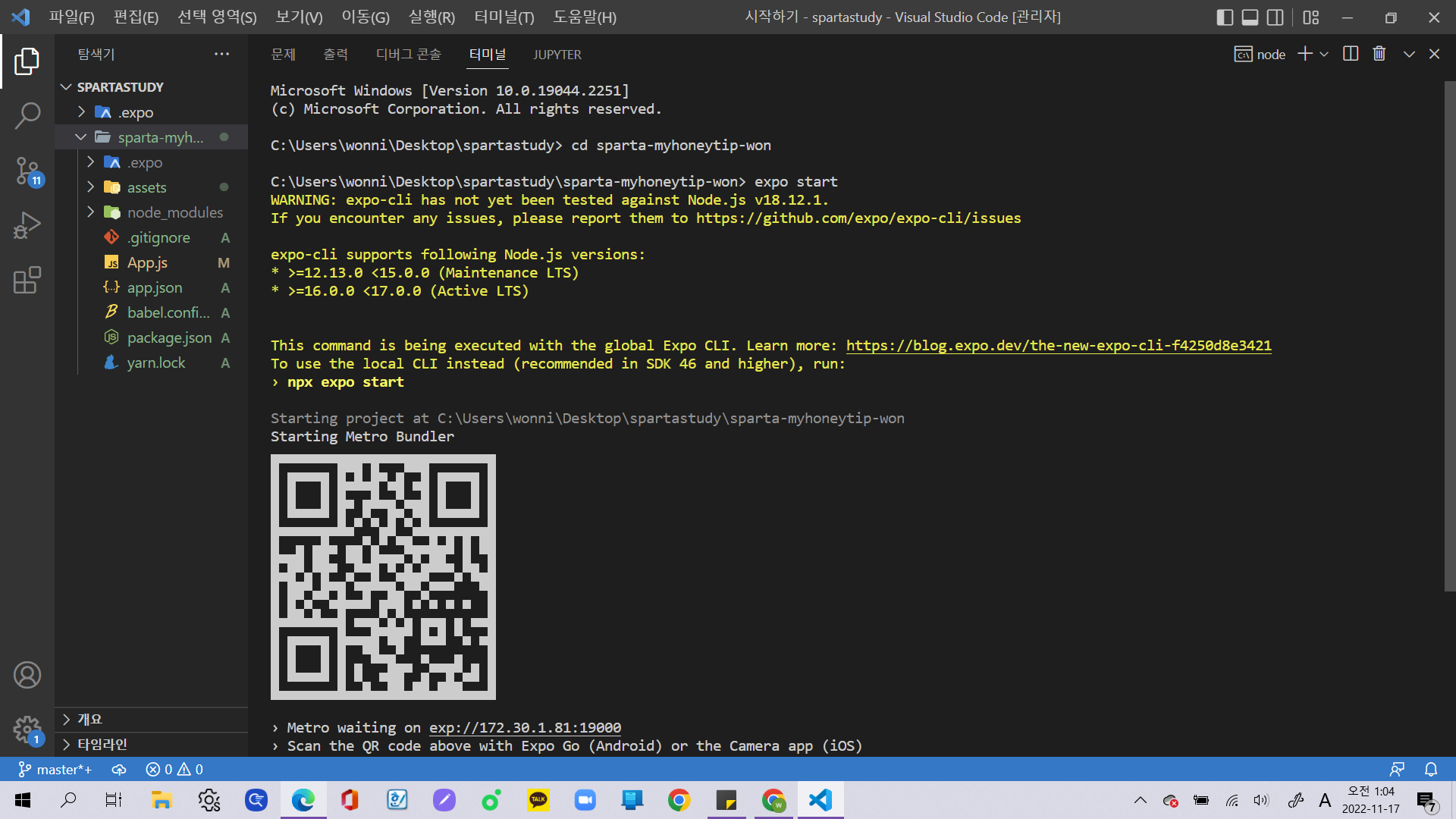Toggle the secondary side bar layout
Screen dimensions: 1456x819
1276,17
